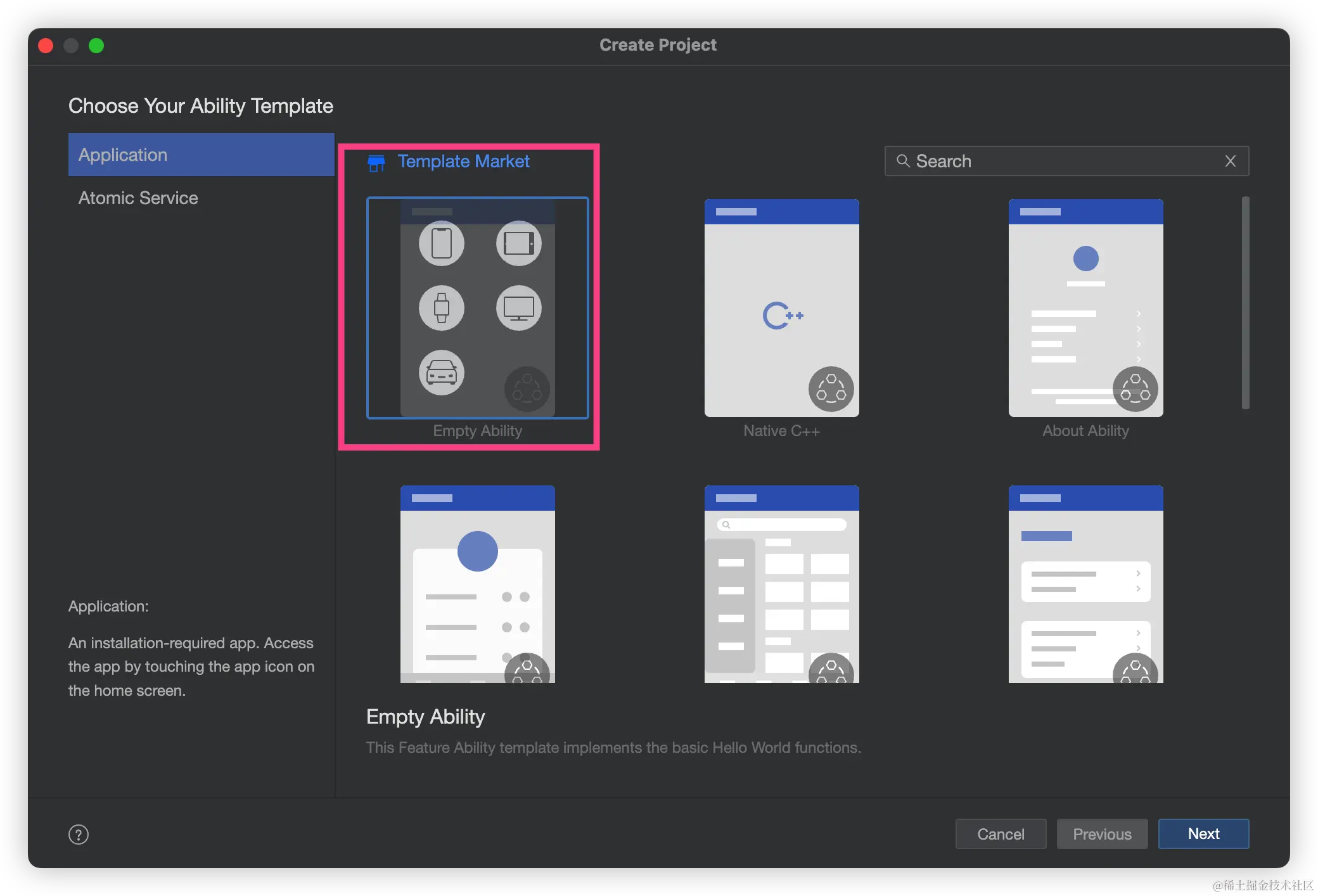Click the TV monitor device icon
The image size is (1318, 896).
pos(518,309)
